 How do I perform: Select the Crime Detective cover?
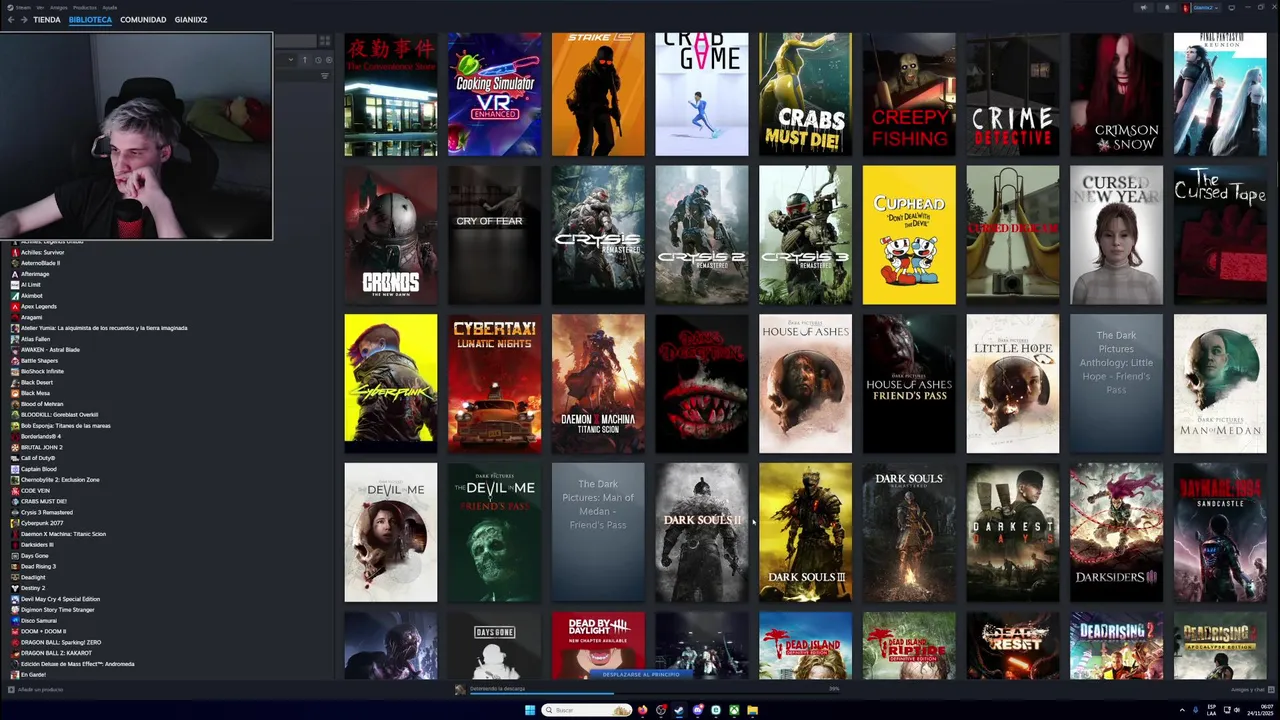click(x=1012, y=94)
